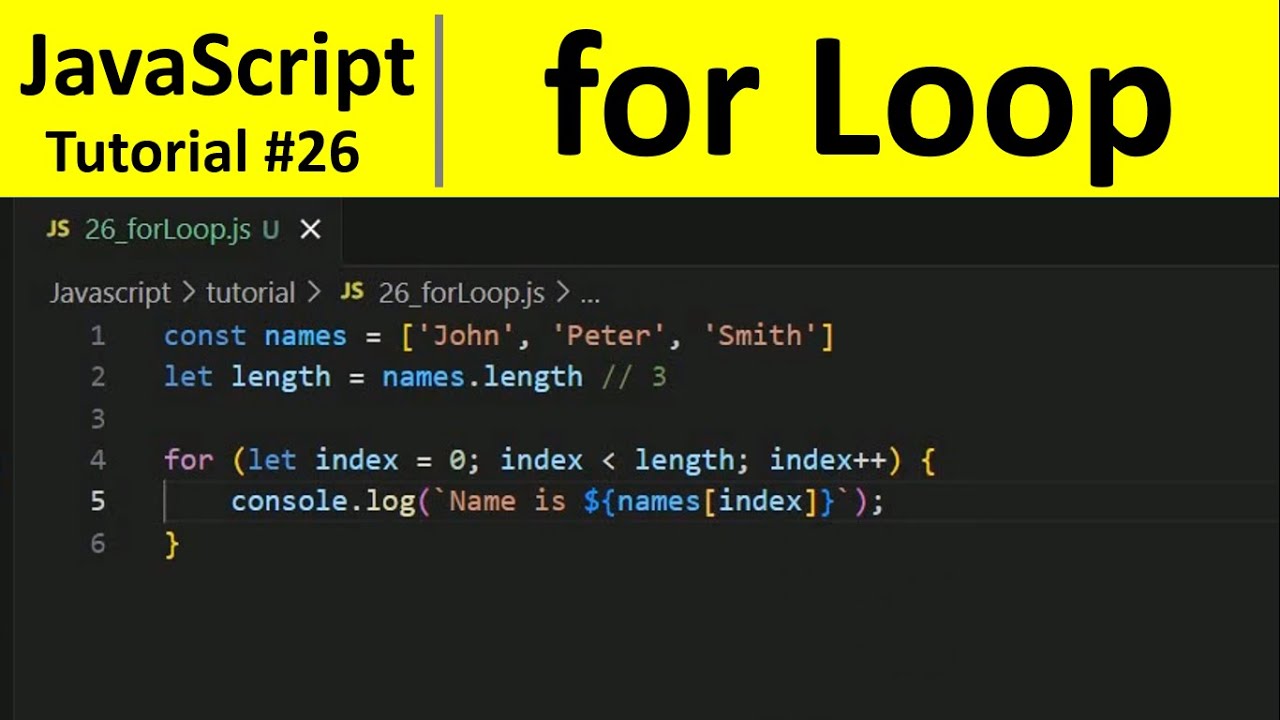The height and width of the screenshot is (720, 1280).
Task: Click the JS file icon in tab
Action: tap(58, 230)
